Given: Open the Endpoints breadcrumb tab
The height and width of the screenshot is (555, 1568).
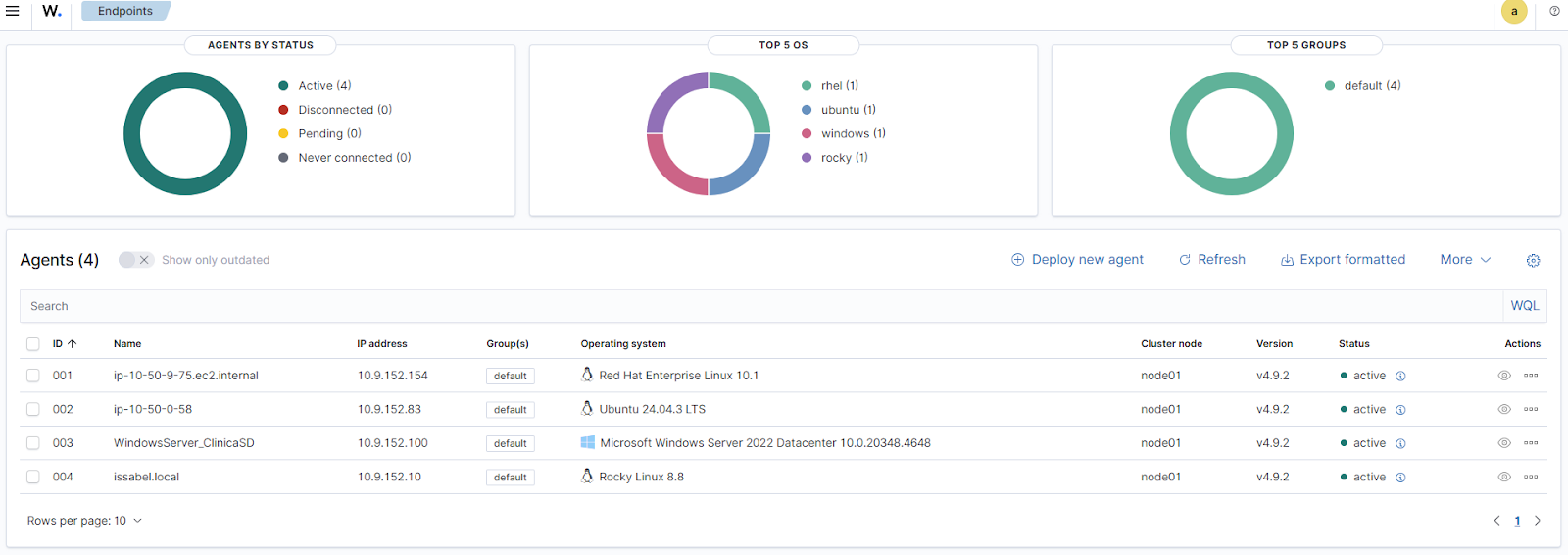Looking at the screenshot, I should pyautogui.click(x=125, y=11).
